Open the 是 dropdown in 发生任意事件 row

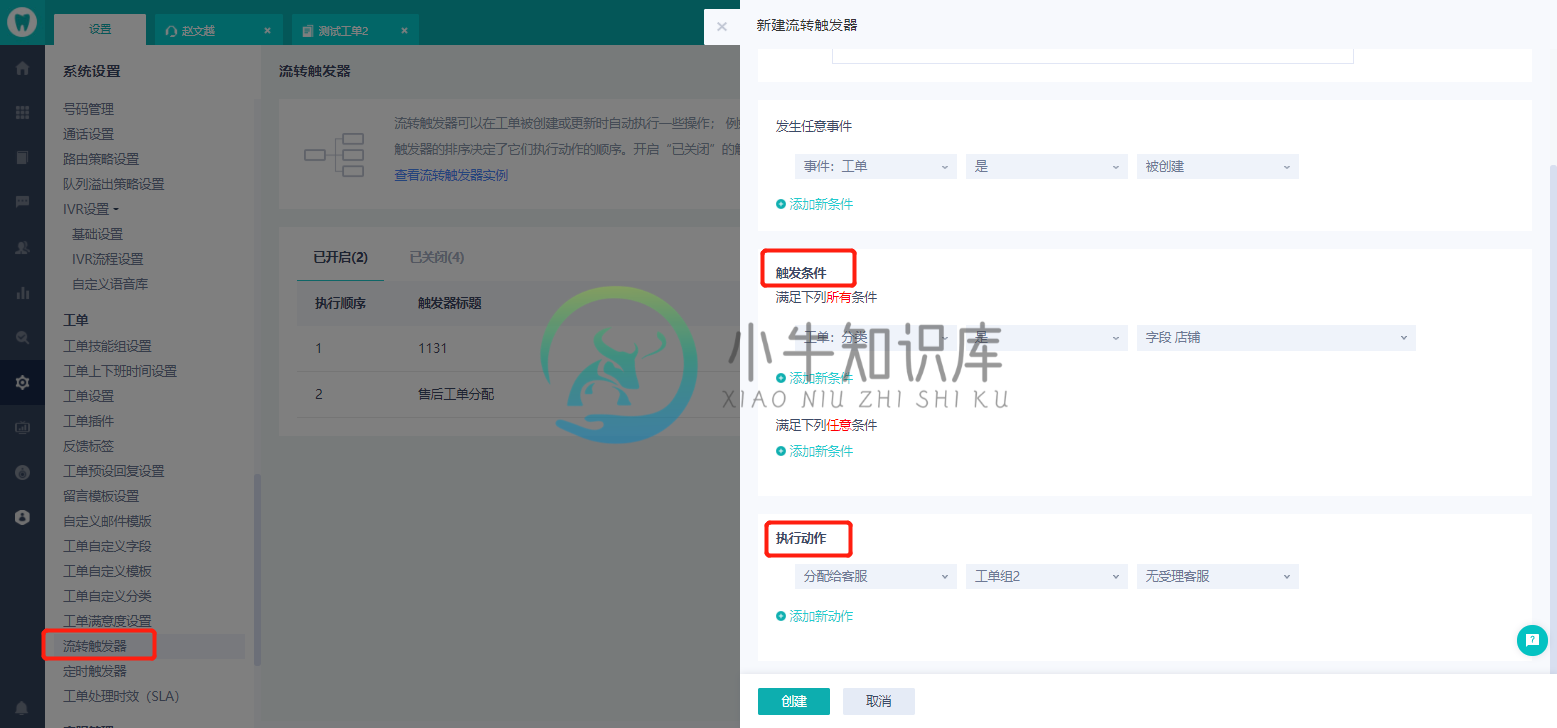pos(1047,167)
